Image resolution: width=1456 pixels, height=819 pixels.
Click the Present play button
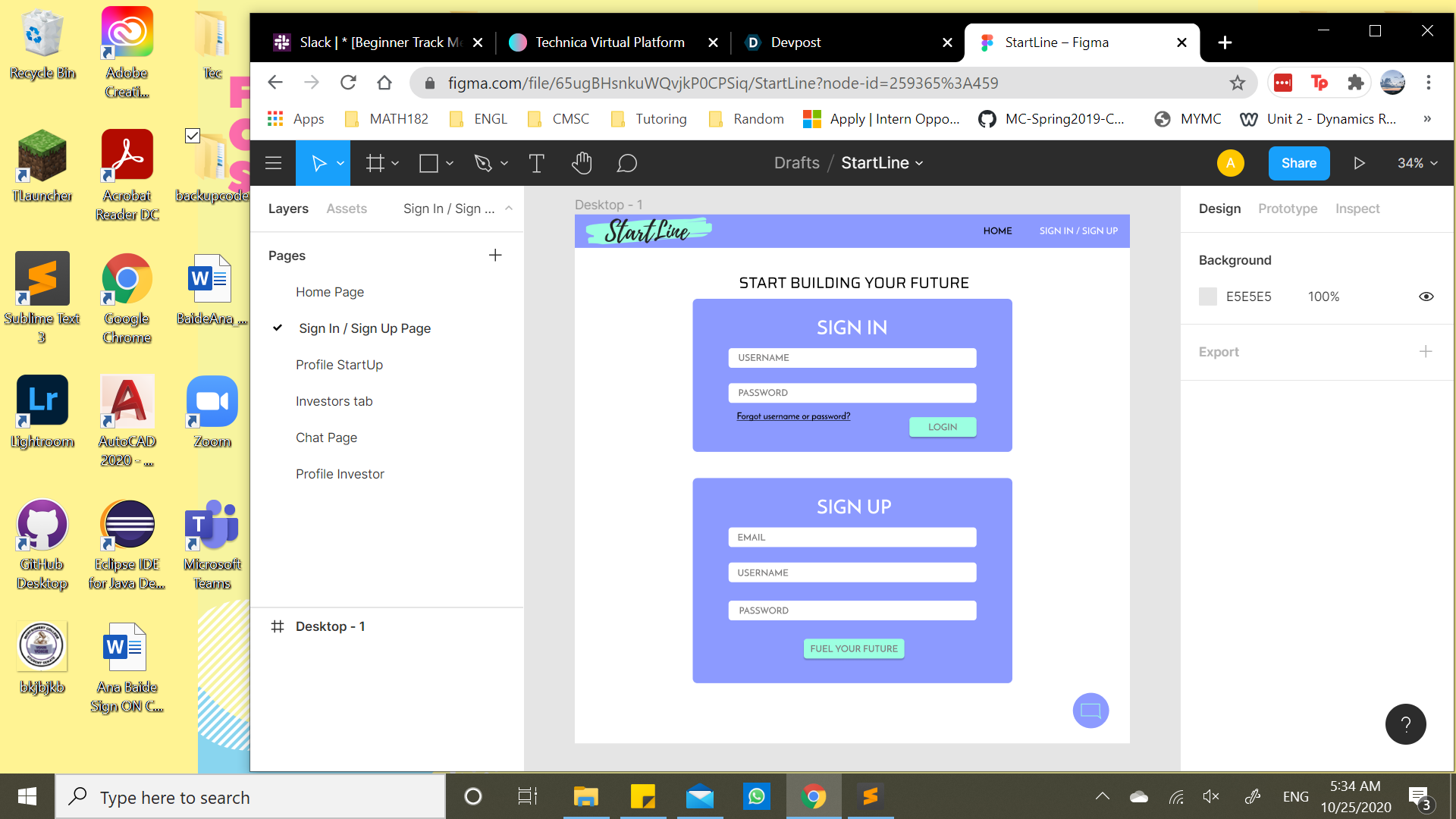pyautogui.click(x=1359, y=163)
